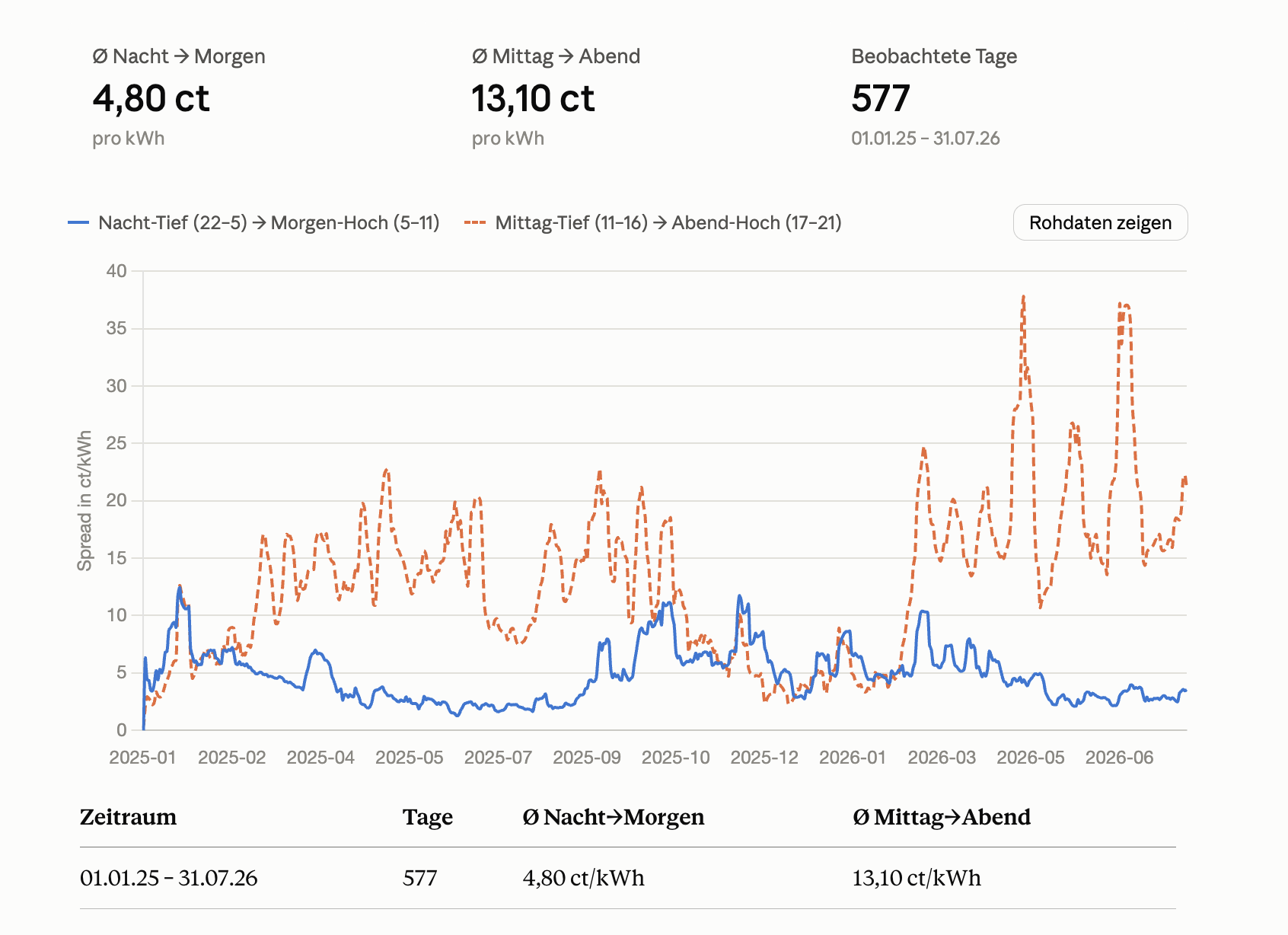Viewport: 1288px width, 935px height.
Task: Select the 13,10 ct average value
Action: (533, 99)
